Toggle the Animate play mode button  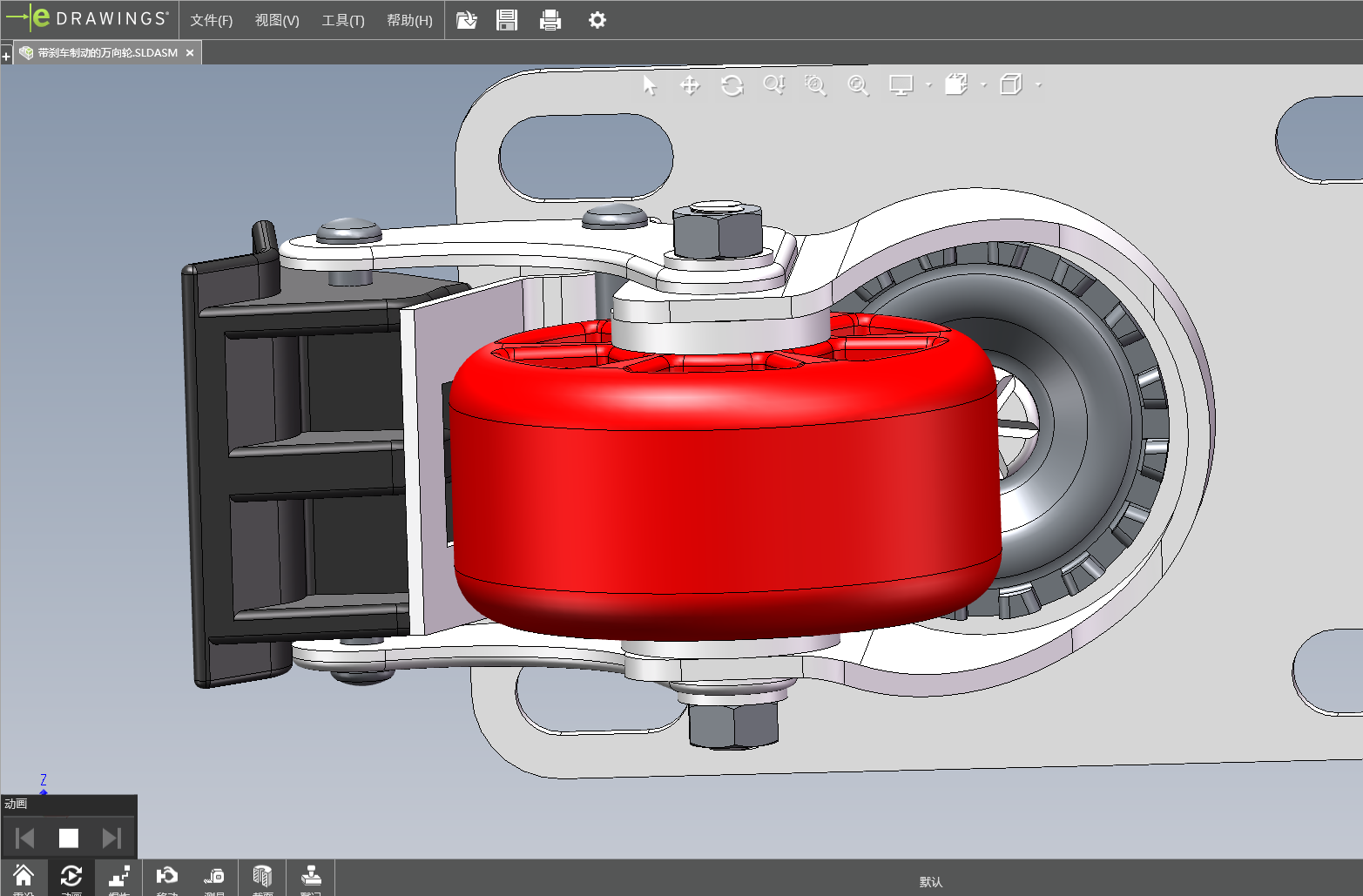[x=71, y=878]
